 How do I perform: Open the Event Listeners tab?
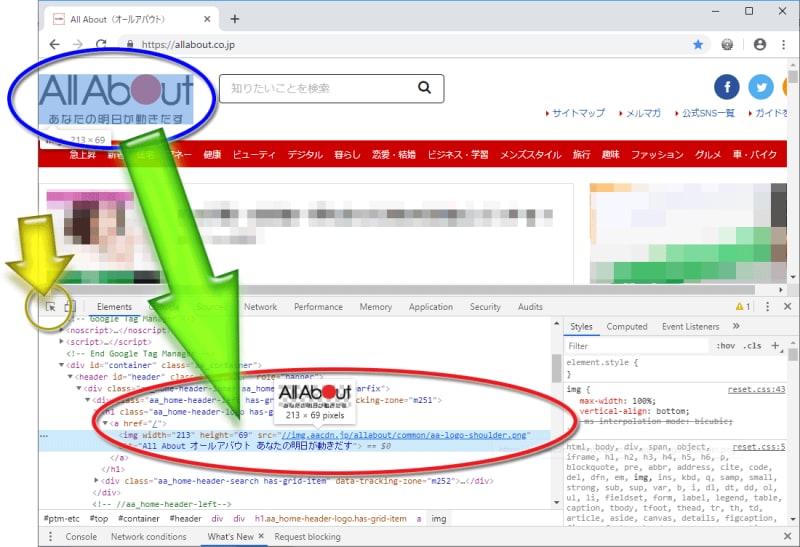click(x=690, y=327)
